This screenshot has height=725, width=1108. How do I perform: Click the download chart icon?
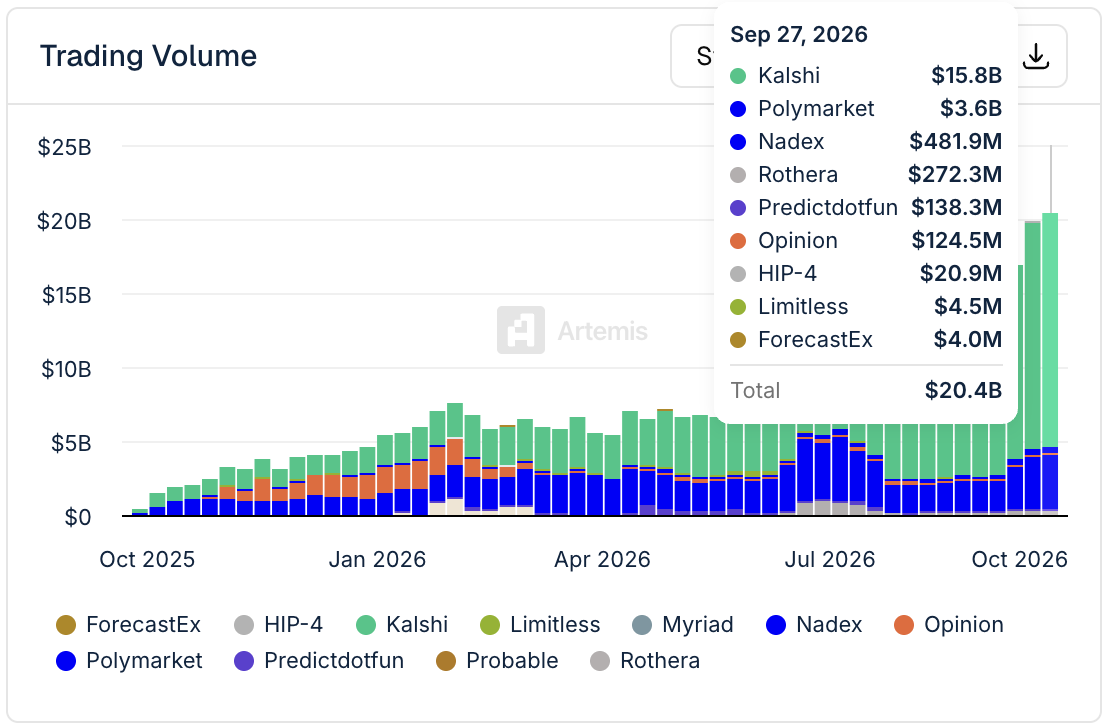tap(1036, 57)
